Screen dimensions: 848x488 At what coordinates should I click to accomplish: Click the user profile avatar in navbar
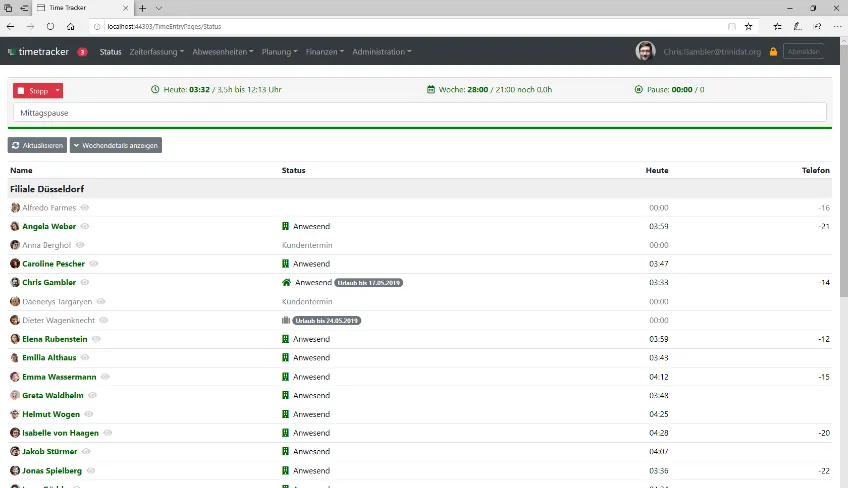click(645, 51)
